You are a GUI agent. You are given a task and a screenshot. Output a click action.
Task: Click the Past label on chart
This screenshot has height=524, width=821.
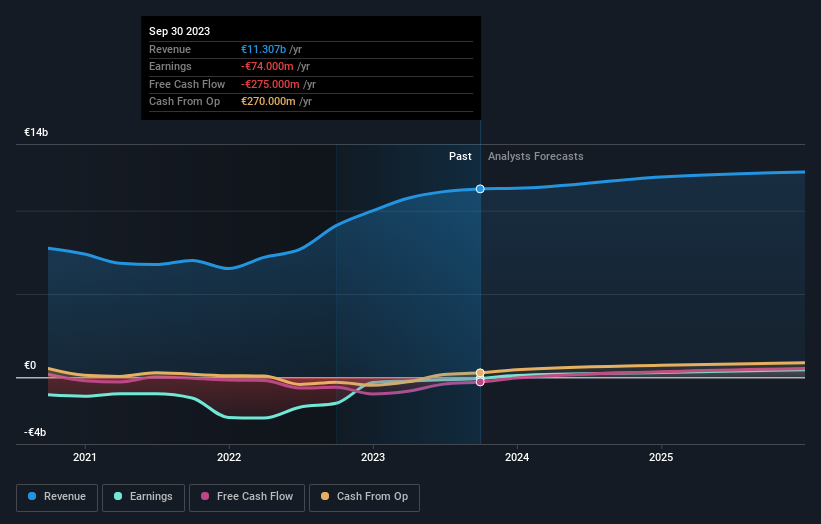[x=460, y=156]
